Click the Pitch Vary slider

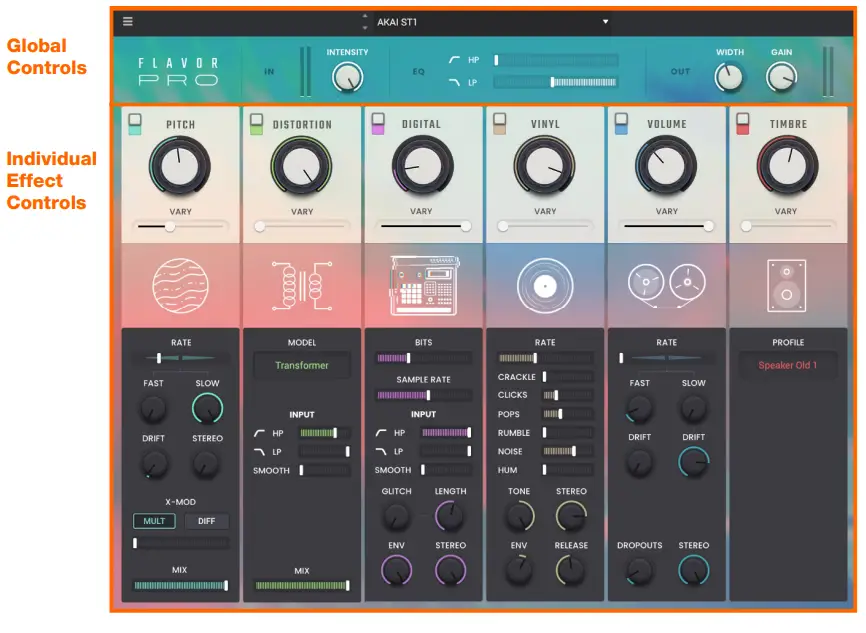[x=180, y=226]
